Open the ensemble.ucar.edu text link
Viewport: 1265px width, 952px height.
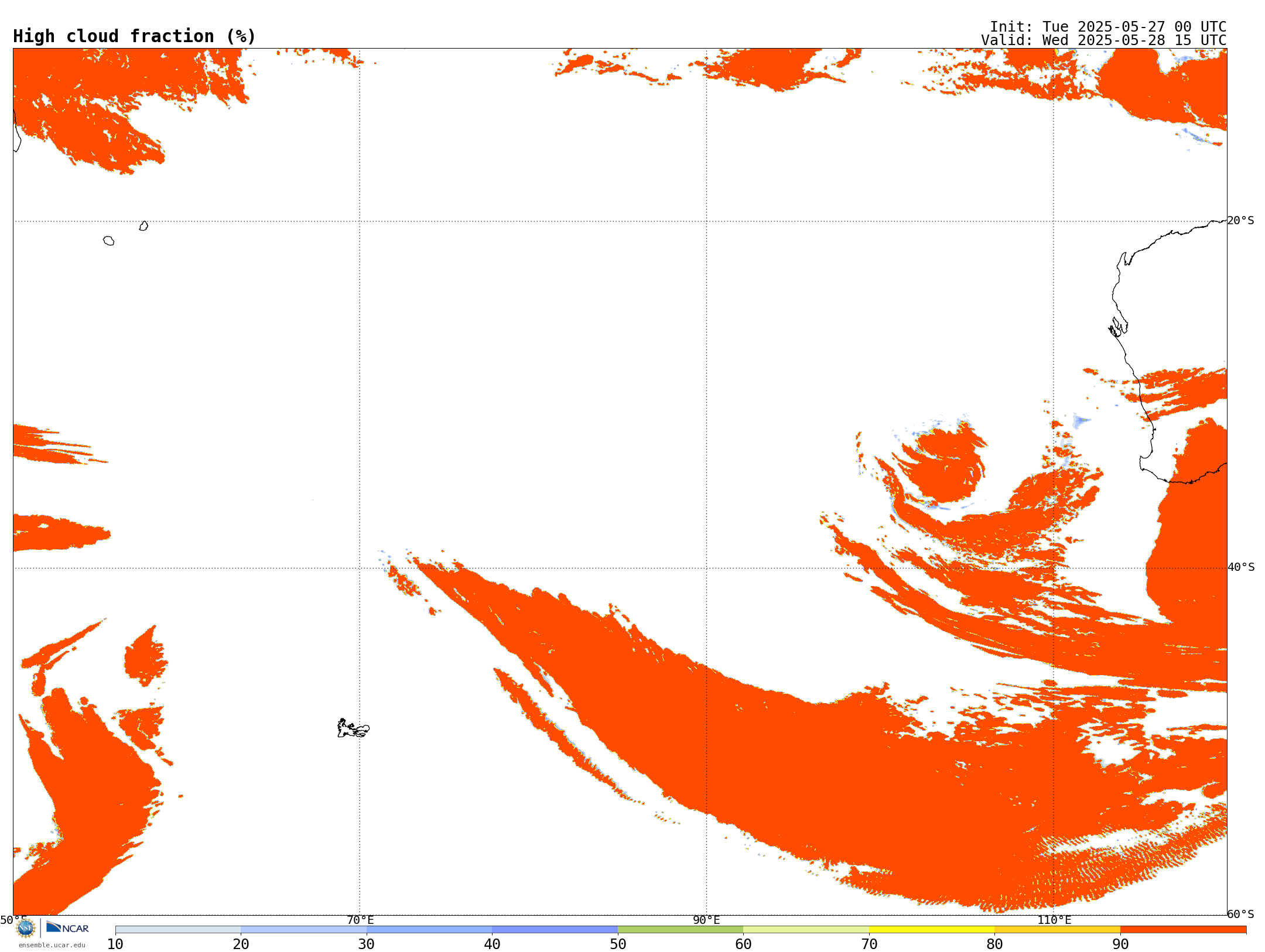pos(52,945)
